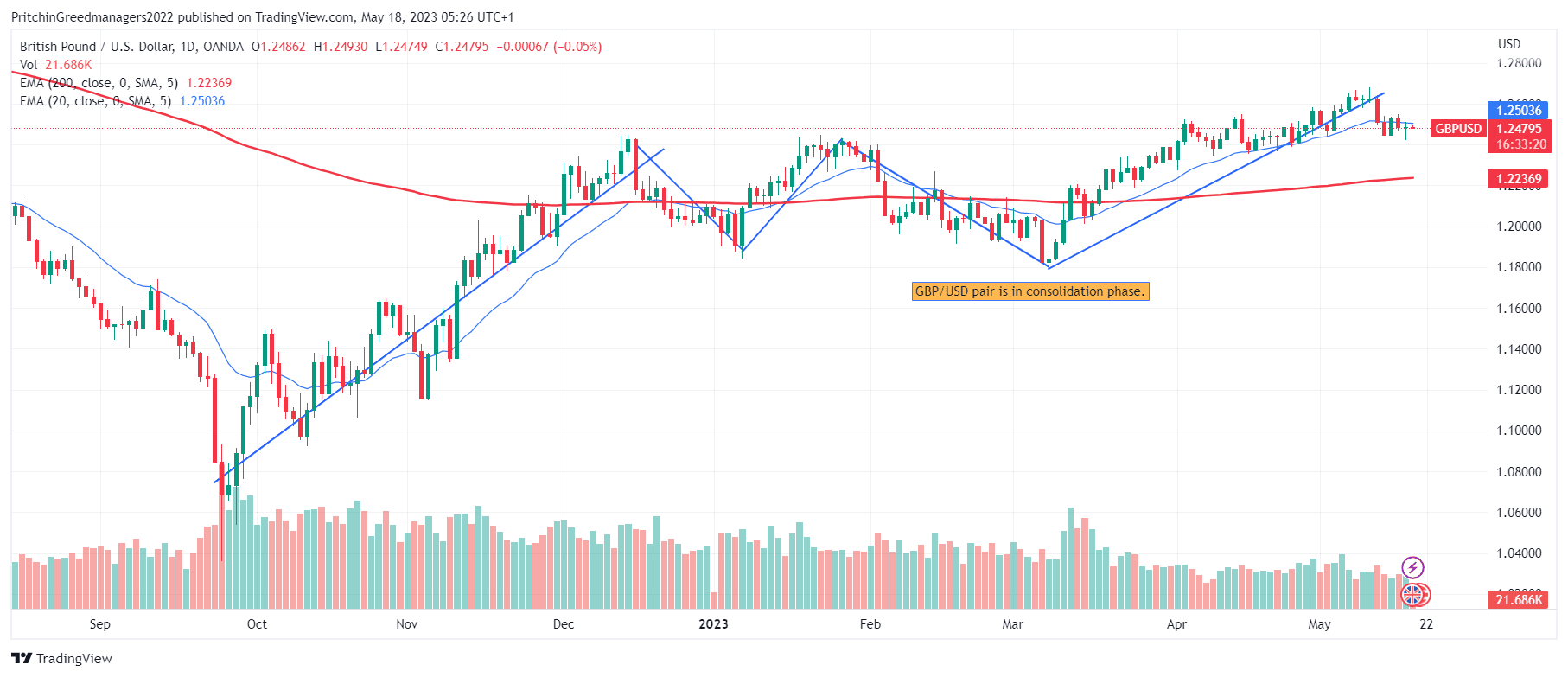
Task: Click the open value O1.24862 in header
Action: [x=278, y=47]
